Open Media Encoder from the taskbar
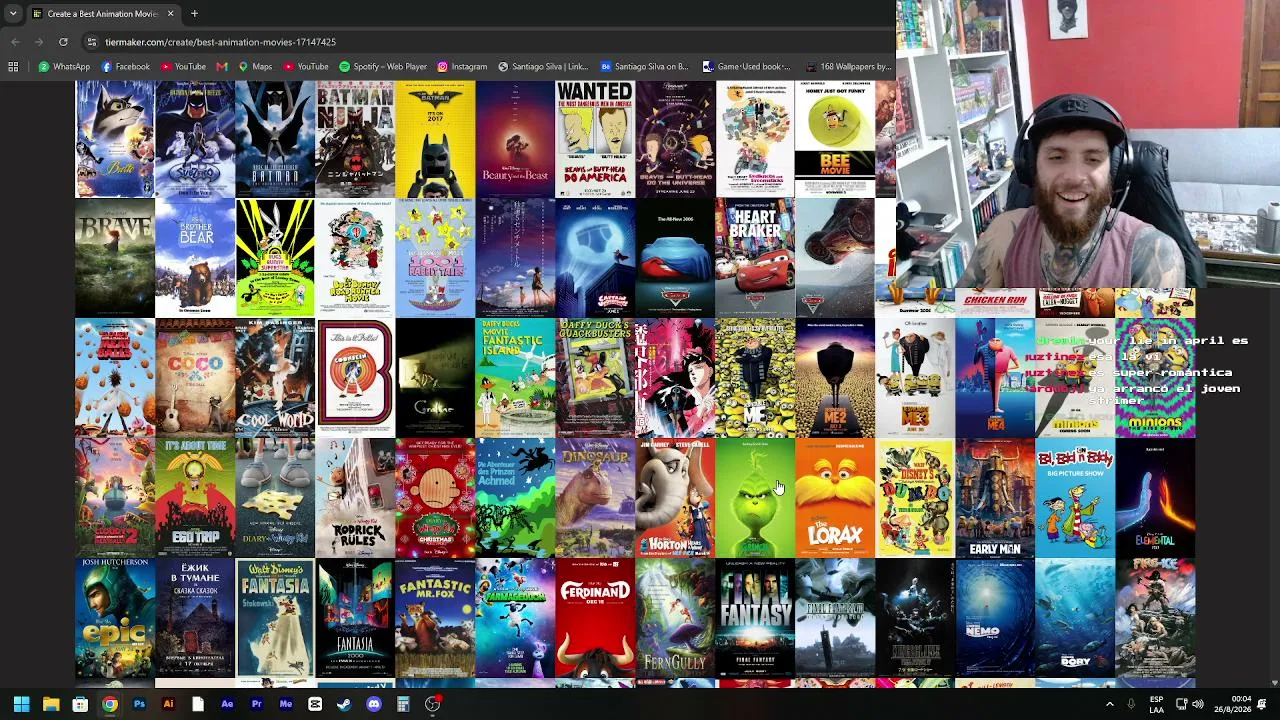This screenshot has width=1280, height=720. click(x=286, y=704)
